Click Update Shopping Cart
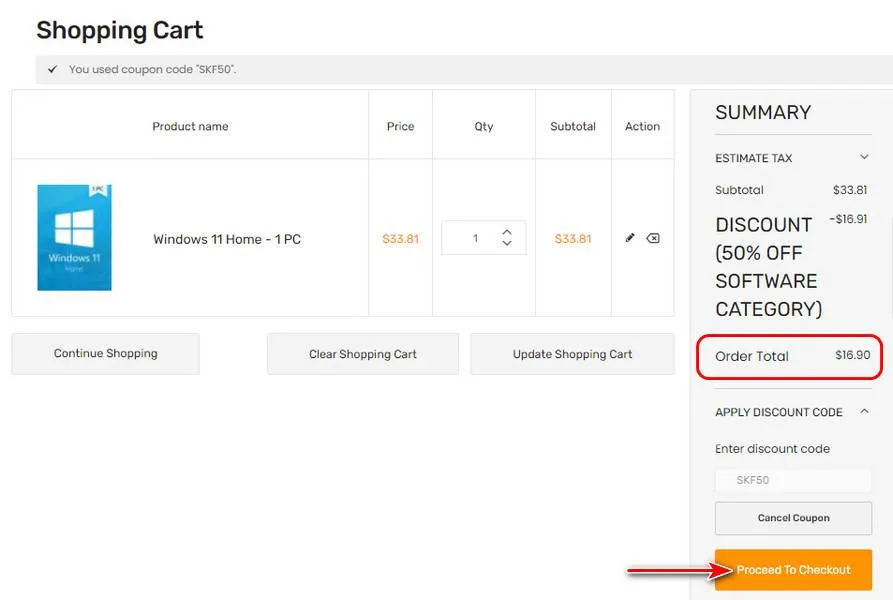Image resolution: width=893 pixels, height=600 pixels. pos(572,354)
